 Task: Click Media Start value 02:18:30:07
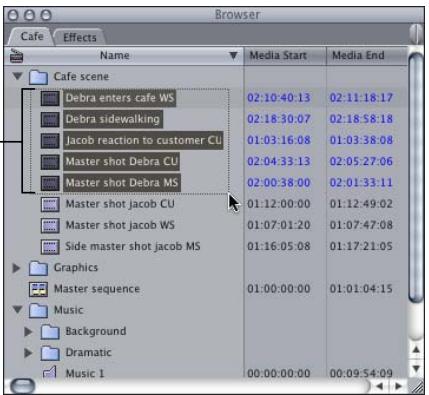pyautogui.click(x=279, y=119)
